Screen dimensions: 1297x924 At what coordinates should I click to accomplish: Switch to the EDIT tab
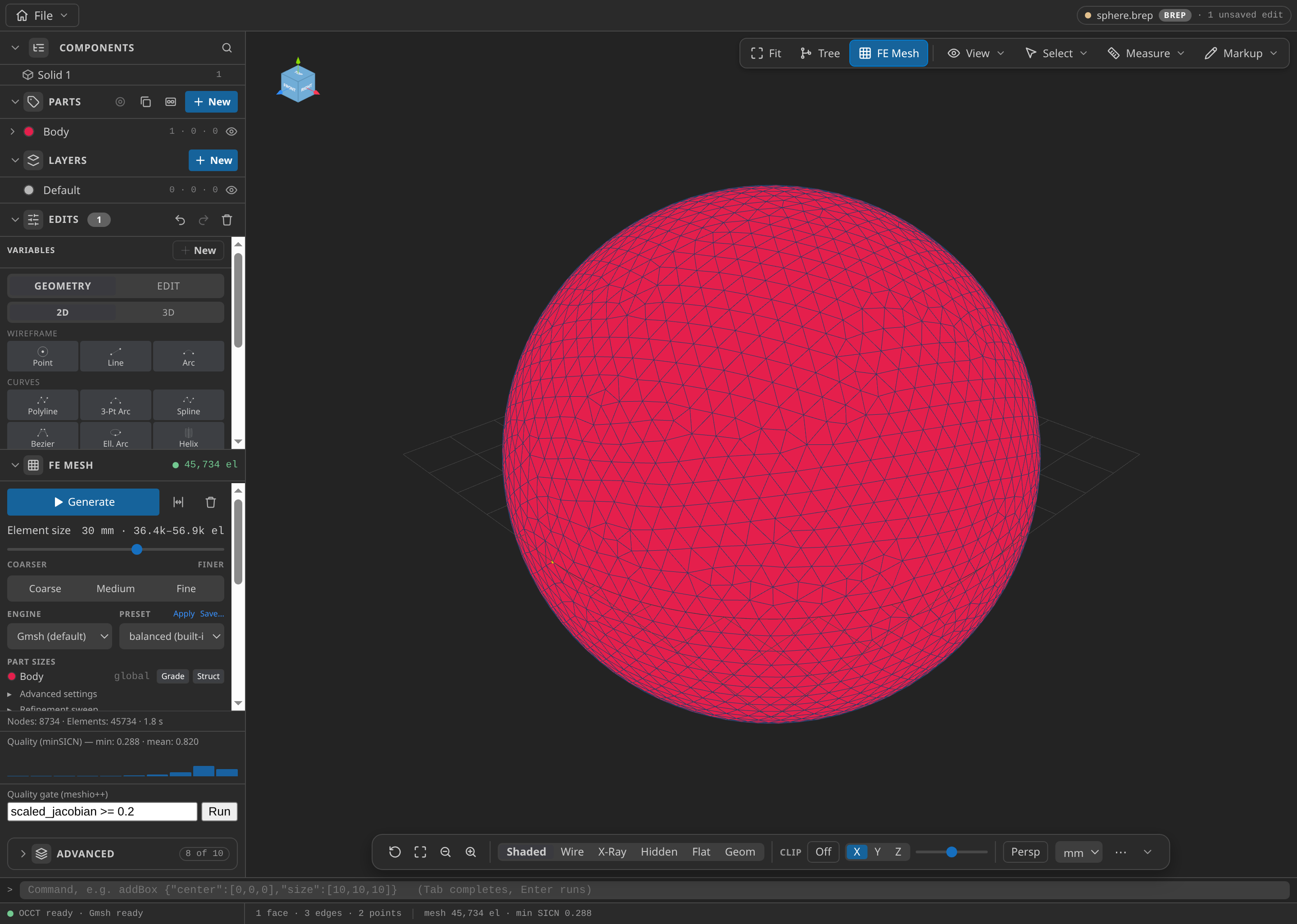point(168,285)
